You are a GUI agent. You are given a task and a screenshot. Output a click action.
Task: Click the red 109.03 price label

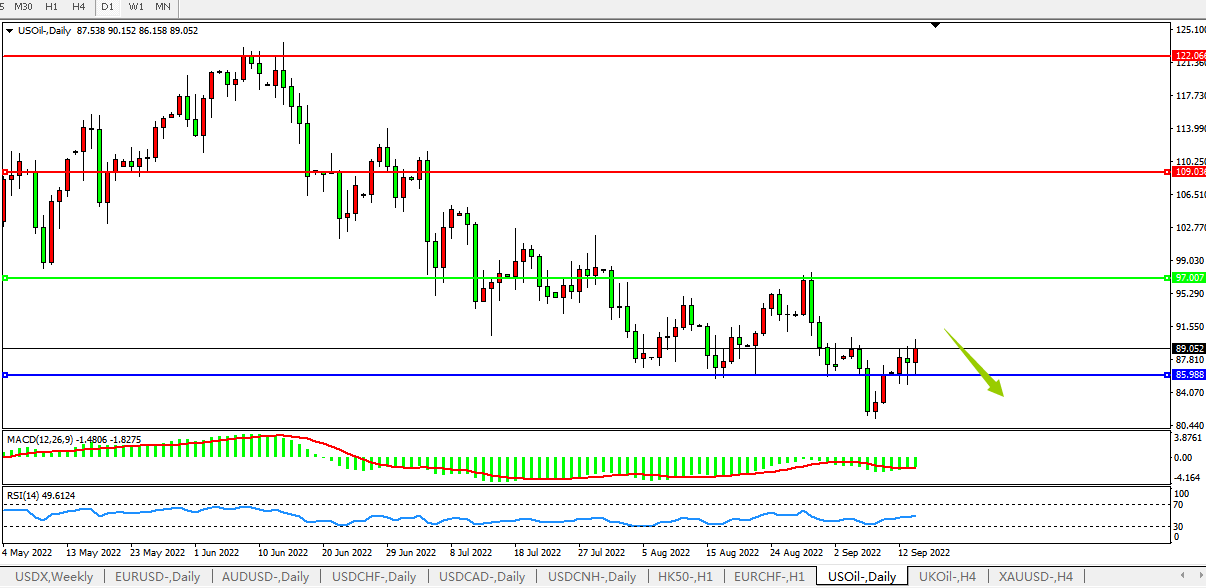point(1189,172)
